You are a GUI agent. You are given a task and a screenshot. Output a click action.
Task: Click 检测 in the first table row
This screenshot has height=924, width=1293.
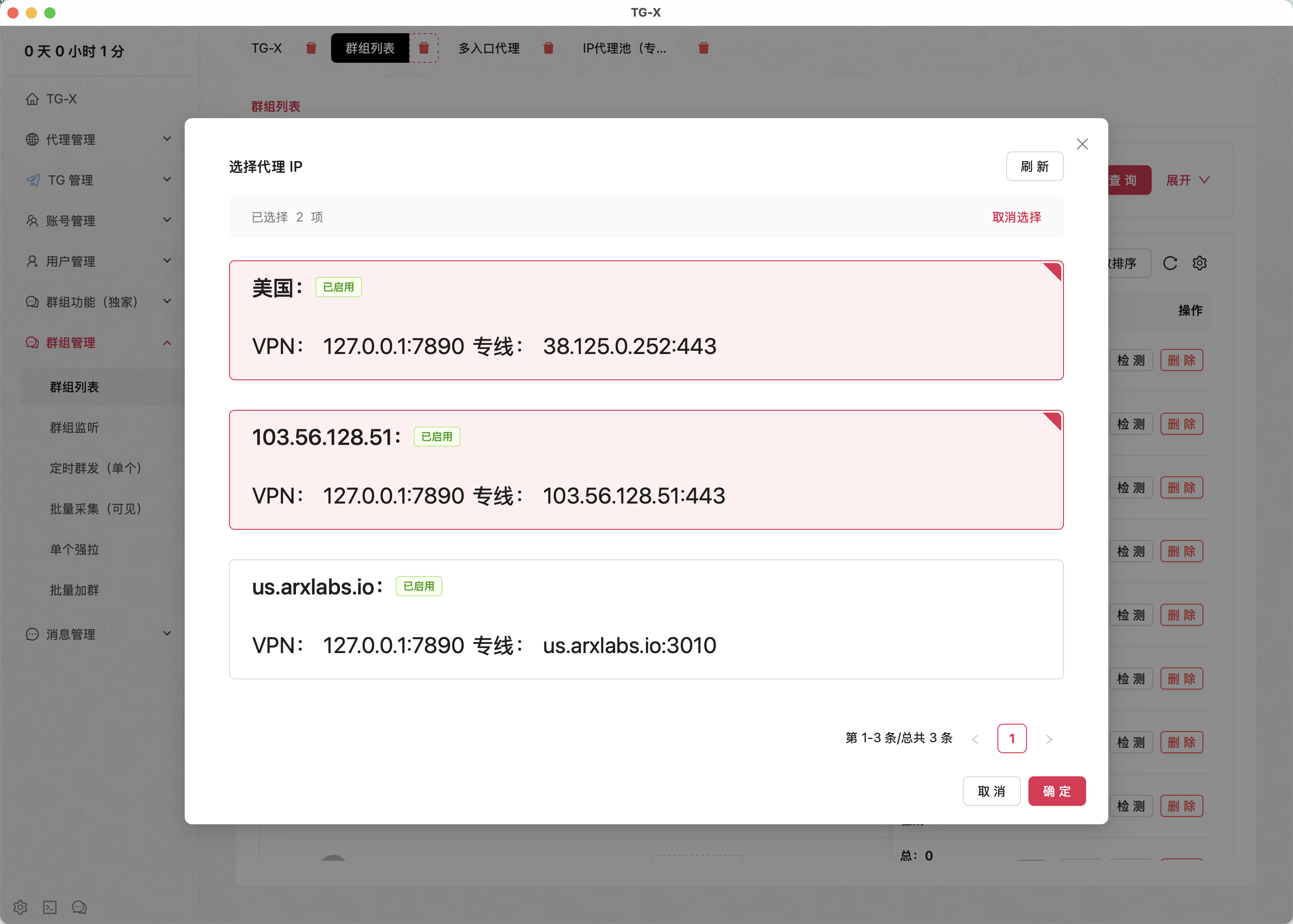coord(1131,360)
